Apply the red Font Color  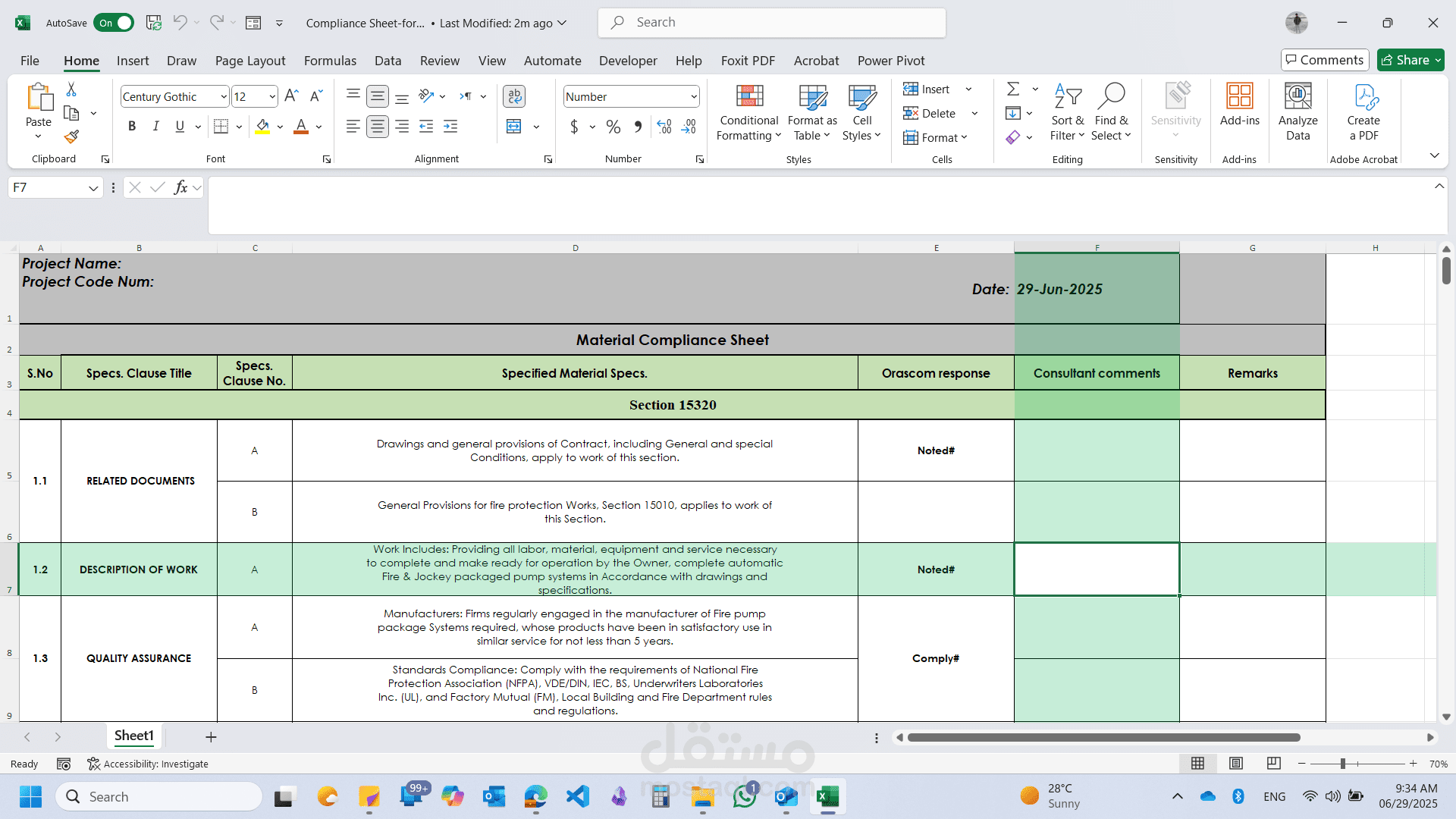coord(301,127)
